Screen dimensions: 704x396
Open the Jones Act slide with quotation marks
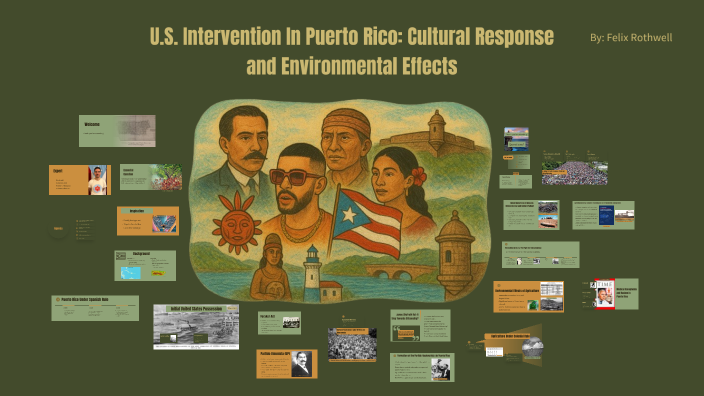tap(420, 326)
